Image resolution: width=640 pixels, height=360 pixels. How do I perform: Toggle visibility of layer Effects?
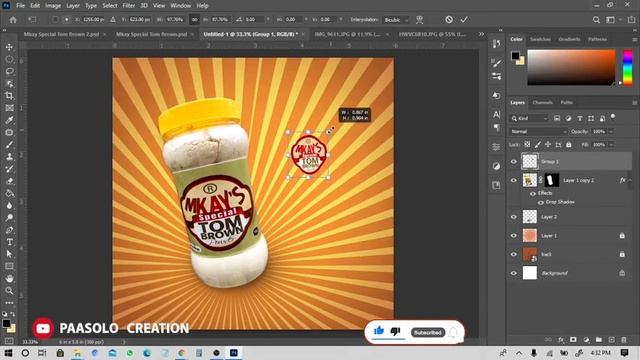click(x=533, y=194)
